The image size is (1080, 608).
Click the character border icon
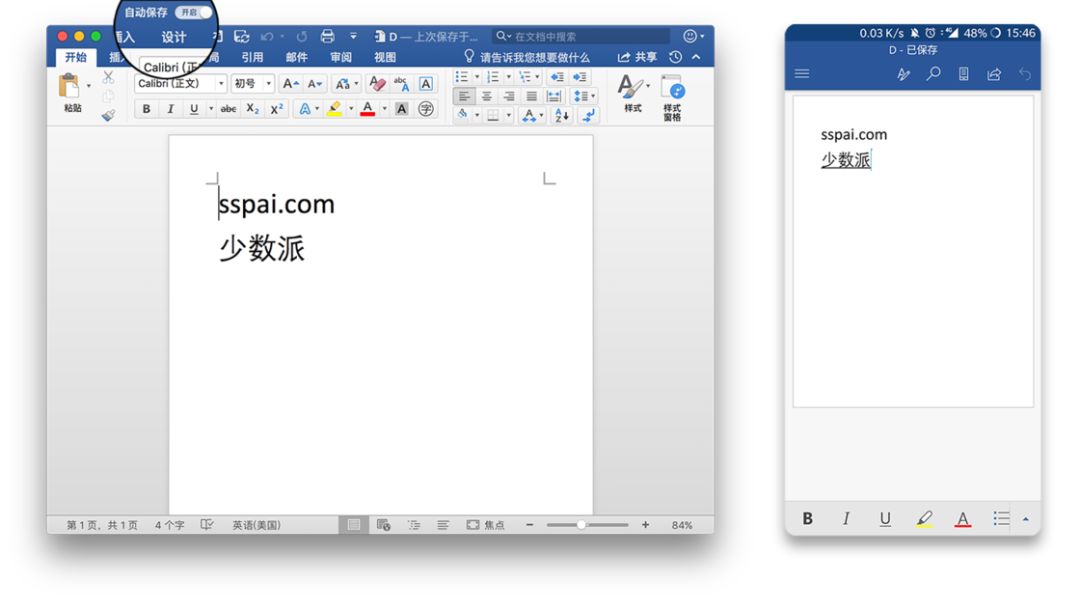click(x=426, y=84)
